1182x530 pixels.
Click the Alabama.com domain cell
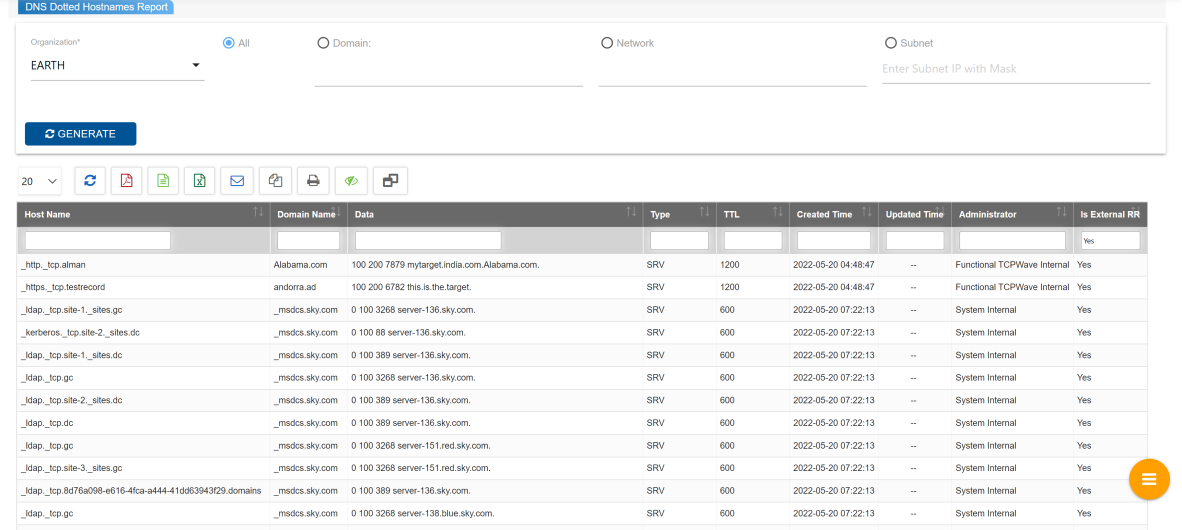300,265
